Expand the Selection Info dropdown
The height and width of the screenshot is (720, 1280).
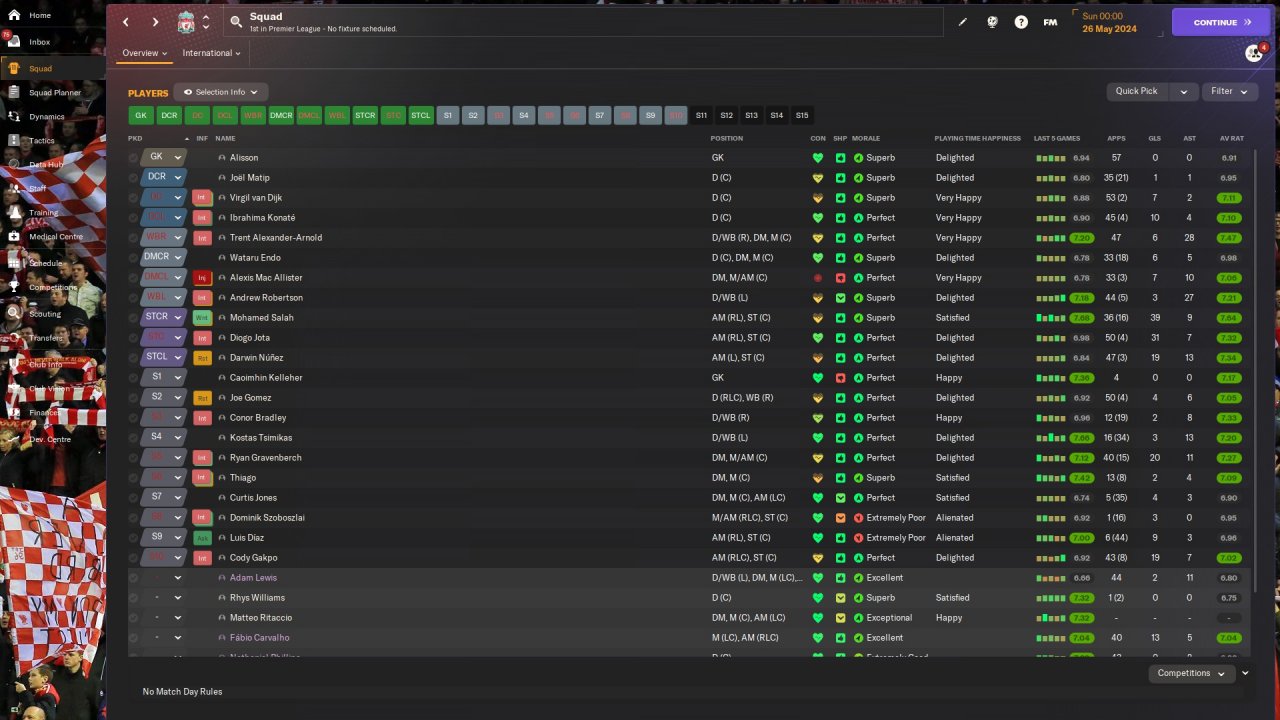click(x=221, y=92)
